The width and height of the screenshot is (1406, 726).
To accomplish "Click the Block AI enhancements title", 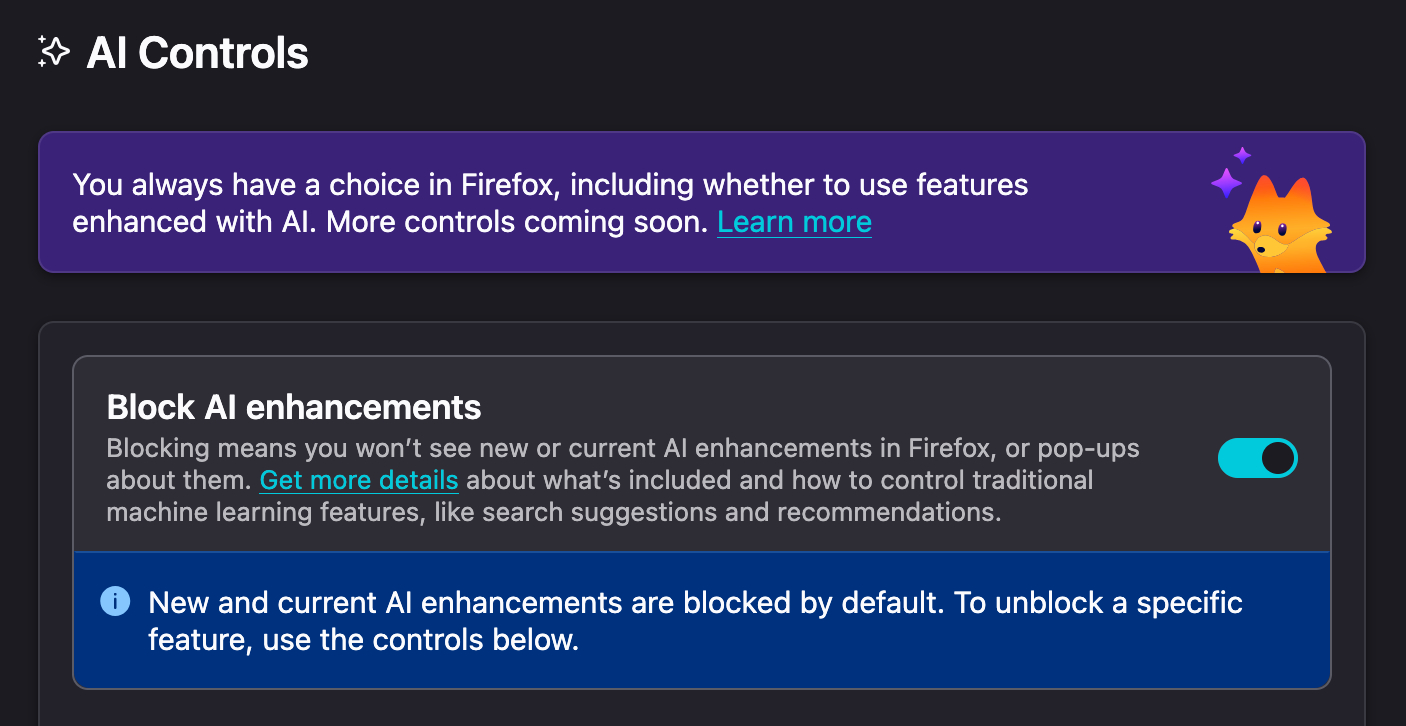I will (294, 407).
